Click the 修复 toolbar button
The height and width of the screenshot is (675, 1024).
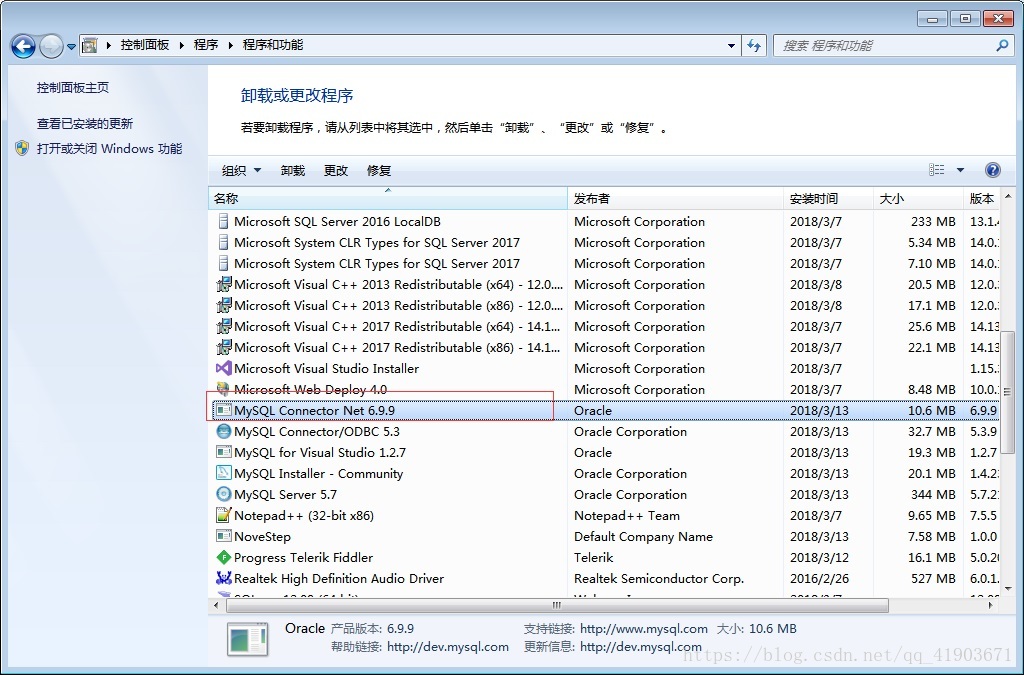379,170
